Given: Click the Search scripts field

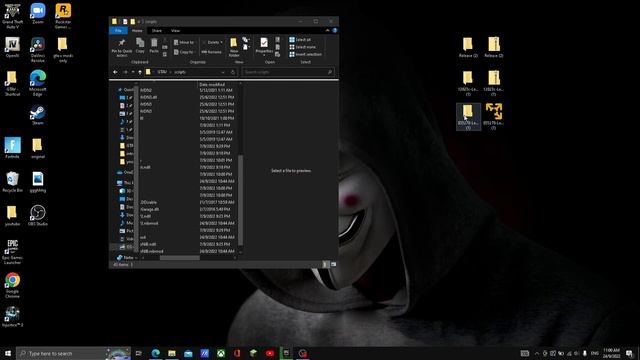Looking at the screenshot, I should tap(288, 72).
